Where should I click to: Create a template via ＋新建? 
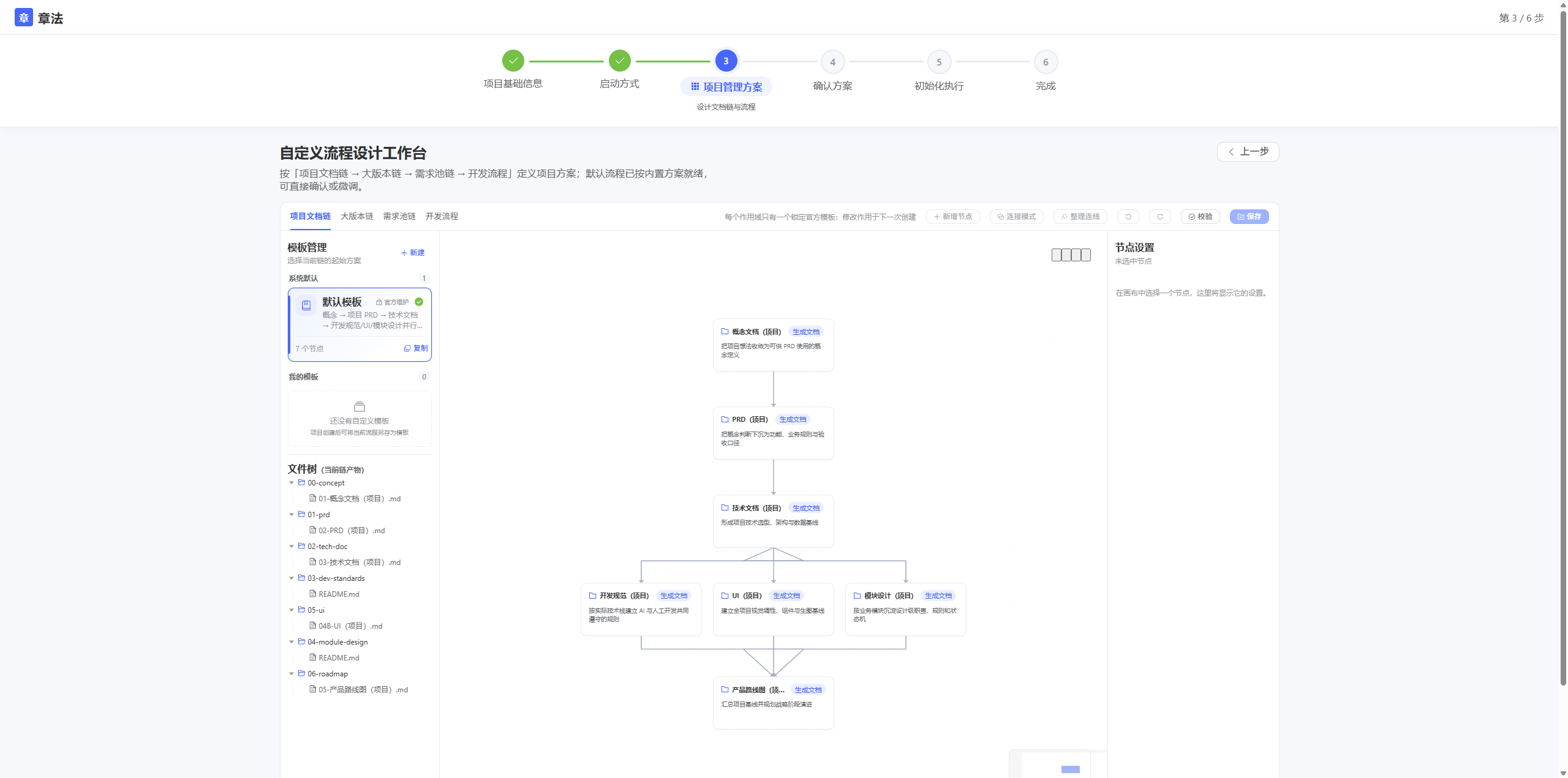point(413,253)
